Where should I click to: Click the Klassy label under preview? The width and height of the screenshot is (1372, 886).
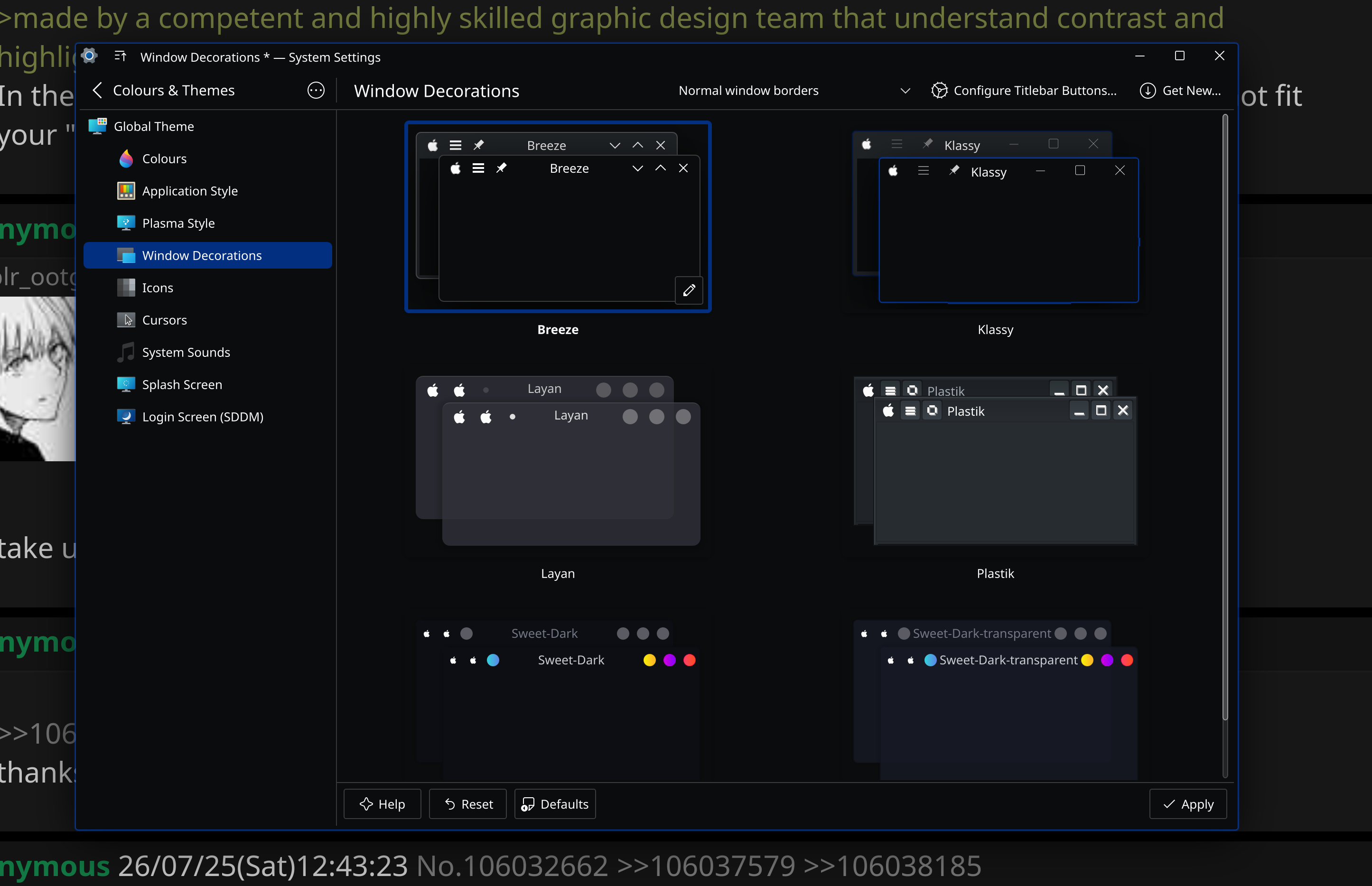(x=995, y=330)
